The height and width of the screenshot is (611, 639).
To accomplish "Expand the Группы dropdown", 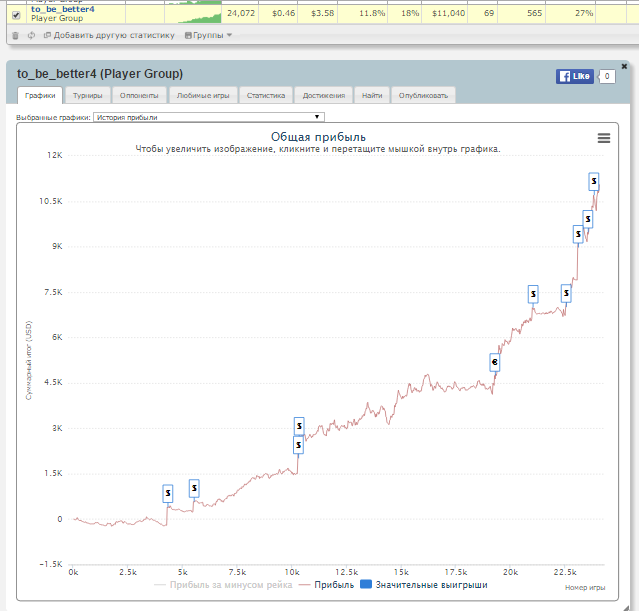I will coord(208,35).
